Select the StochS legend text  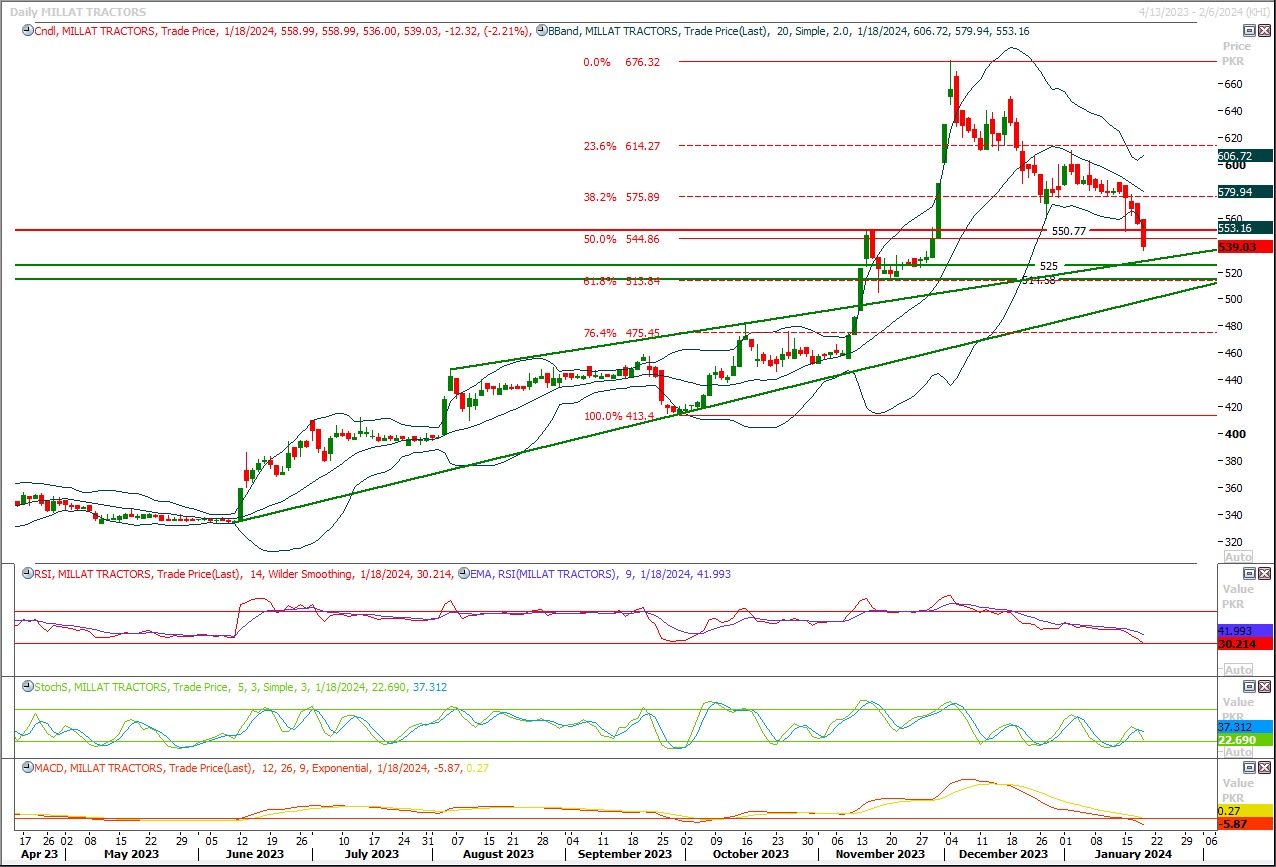tap(241, 687)
